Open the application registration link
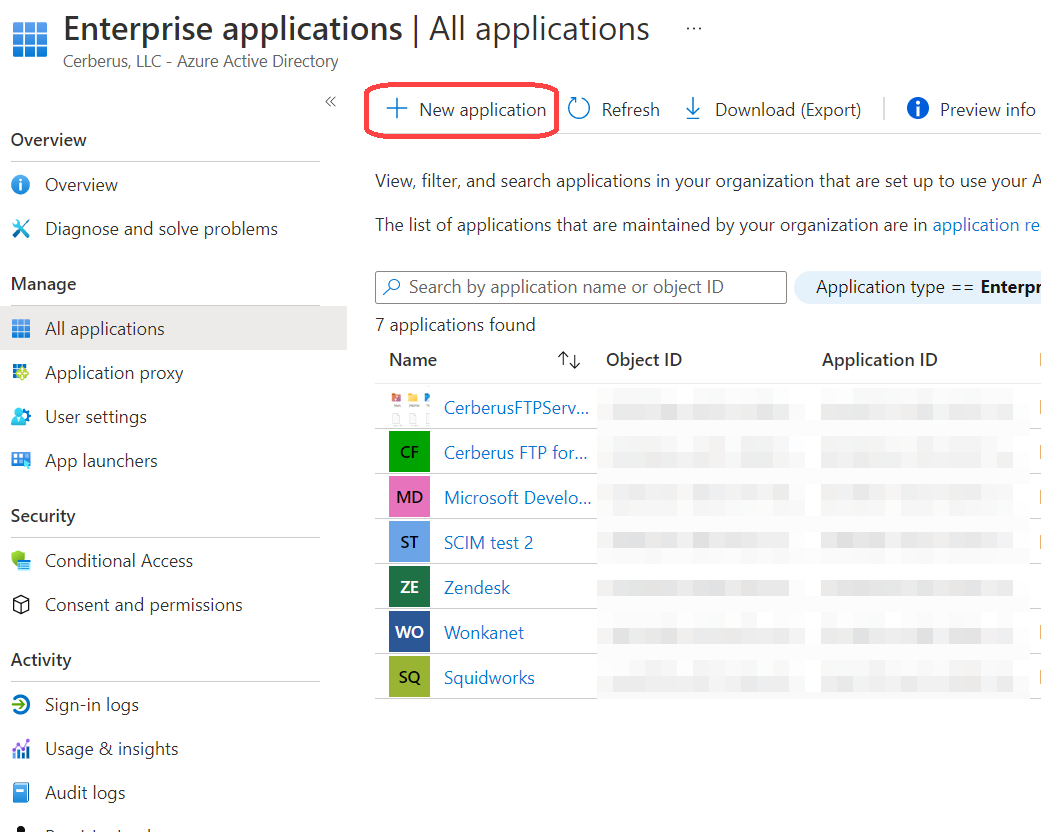 pos(986,225)
